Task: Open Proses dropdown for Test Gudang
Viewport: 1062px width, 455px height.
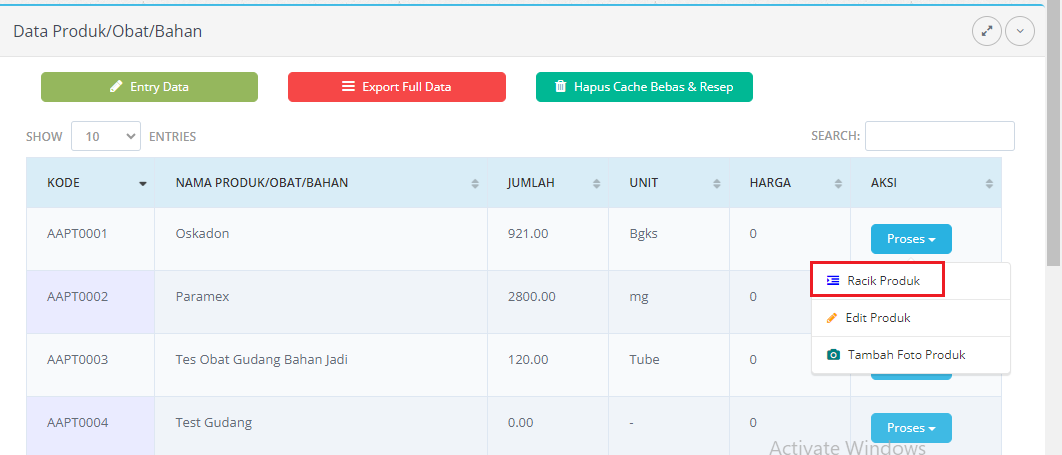Action: pos(911,428)
